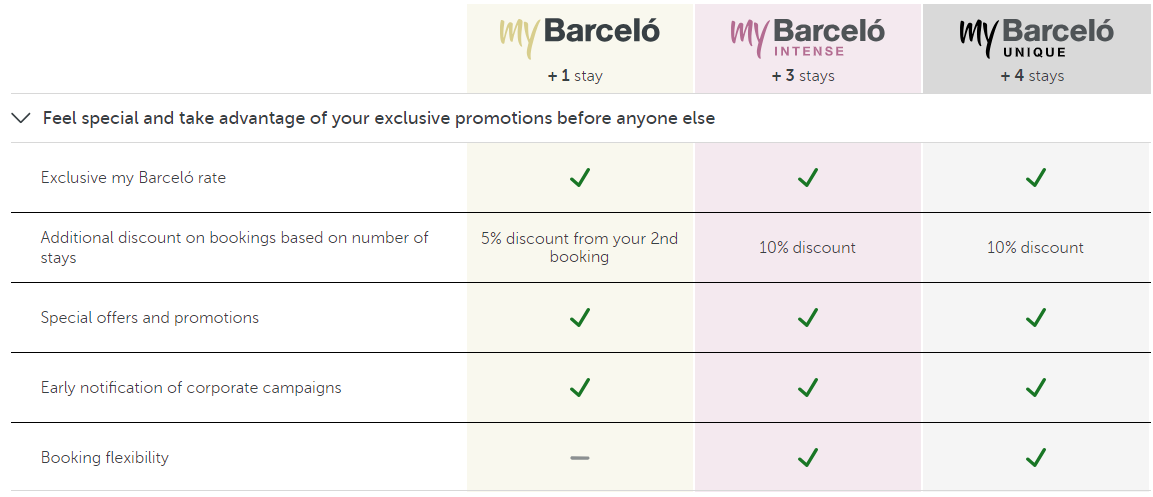Click the '+ 3 stays' column header label
This screenshot has height=497, width=1153.
pyautogui.click(x=803, y=76)
